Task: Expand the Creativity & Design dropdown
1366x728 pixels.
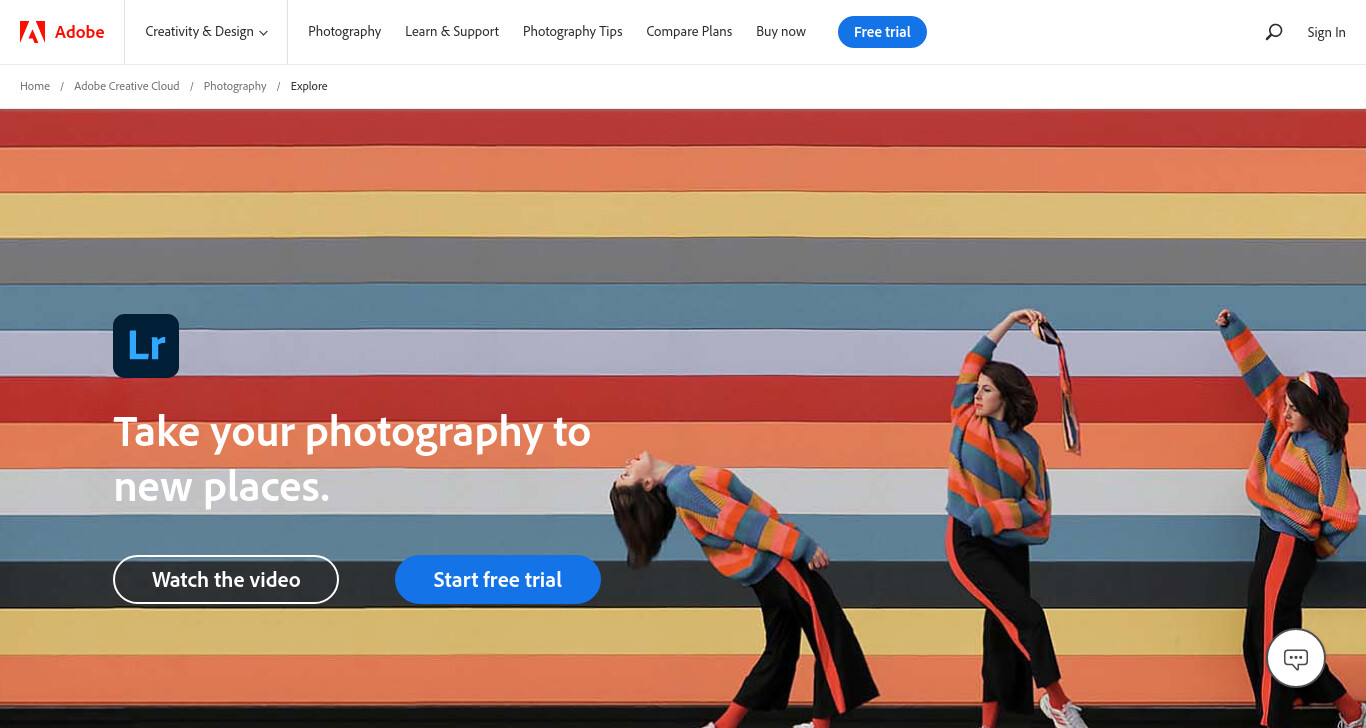Action: click(206, 32)
